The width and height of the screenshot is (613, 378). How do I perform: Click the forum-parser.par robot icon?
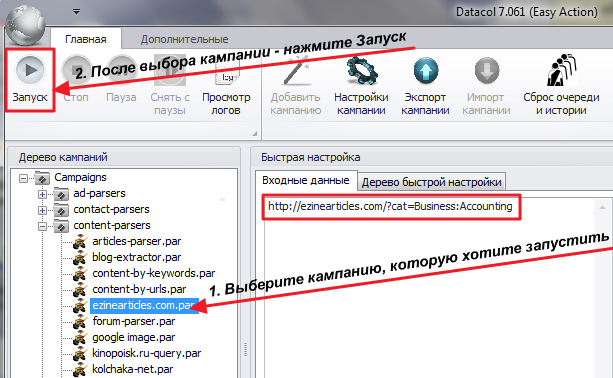point(80,322)
